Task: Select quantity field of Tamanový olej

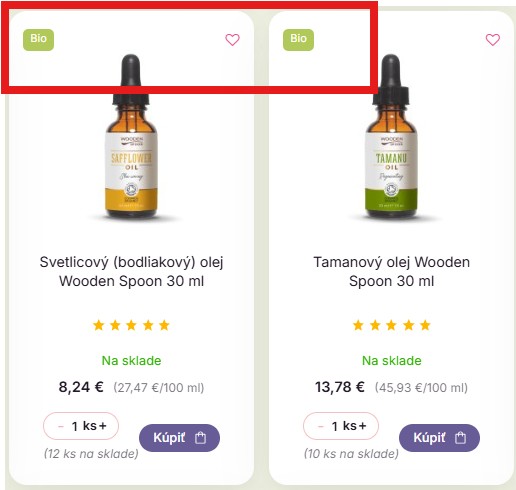Action: 341,426
